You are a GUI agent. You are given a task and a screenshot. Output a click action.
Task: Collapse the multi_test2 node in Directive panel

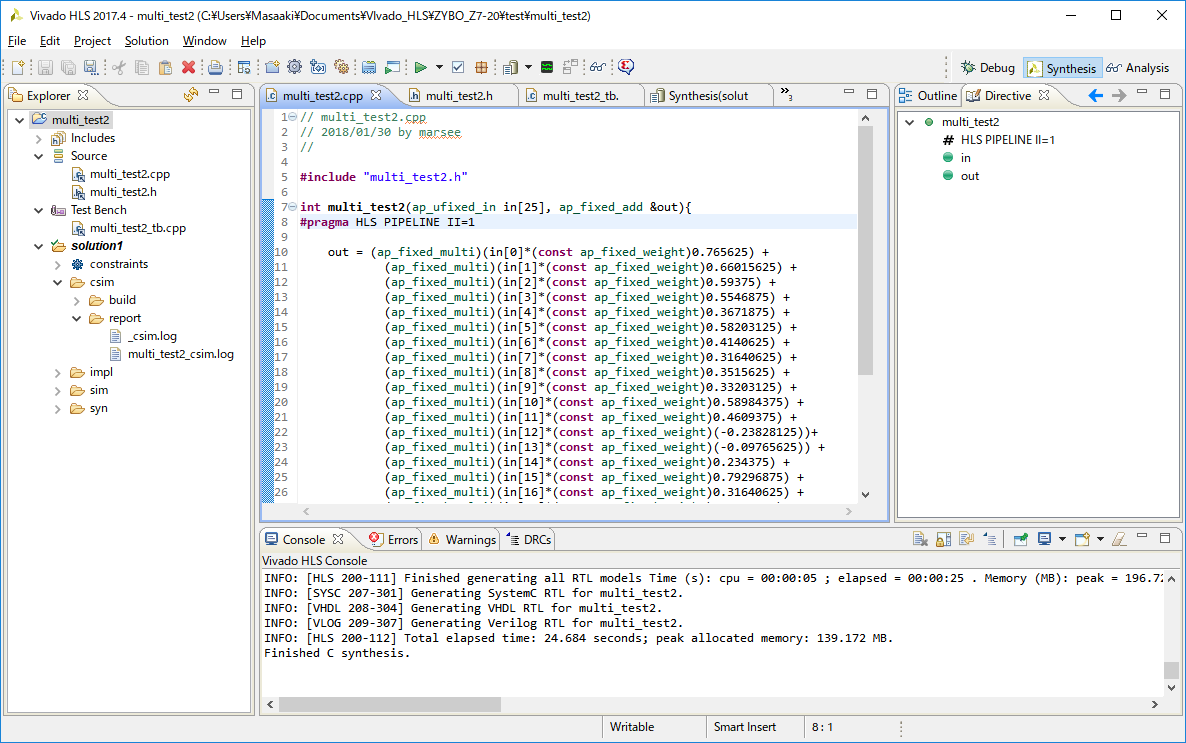click(910, 122)
